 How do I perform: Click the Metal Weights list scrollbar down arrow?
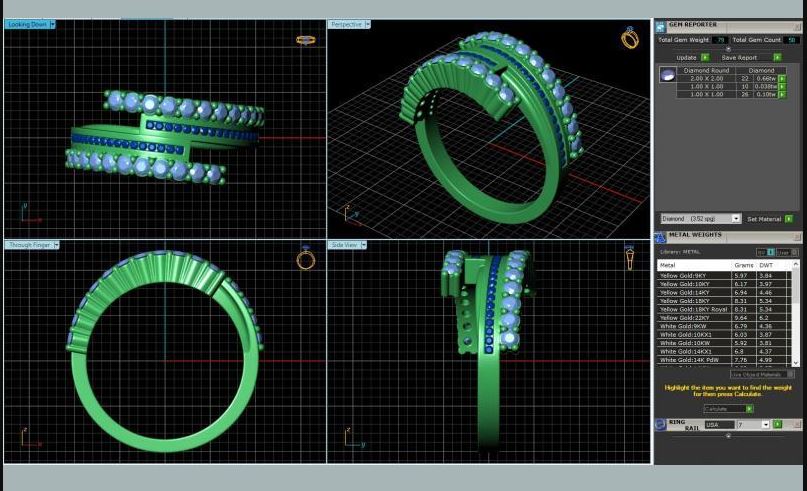pyautogui.click(x=795, y=363)
